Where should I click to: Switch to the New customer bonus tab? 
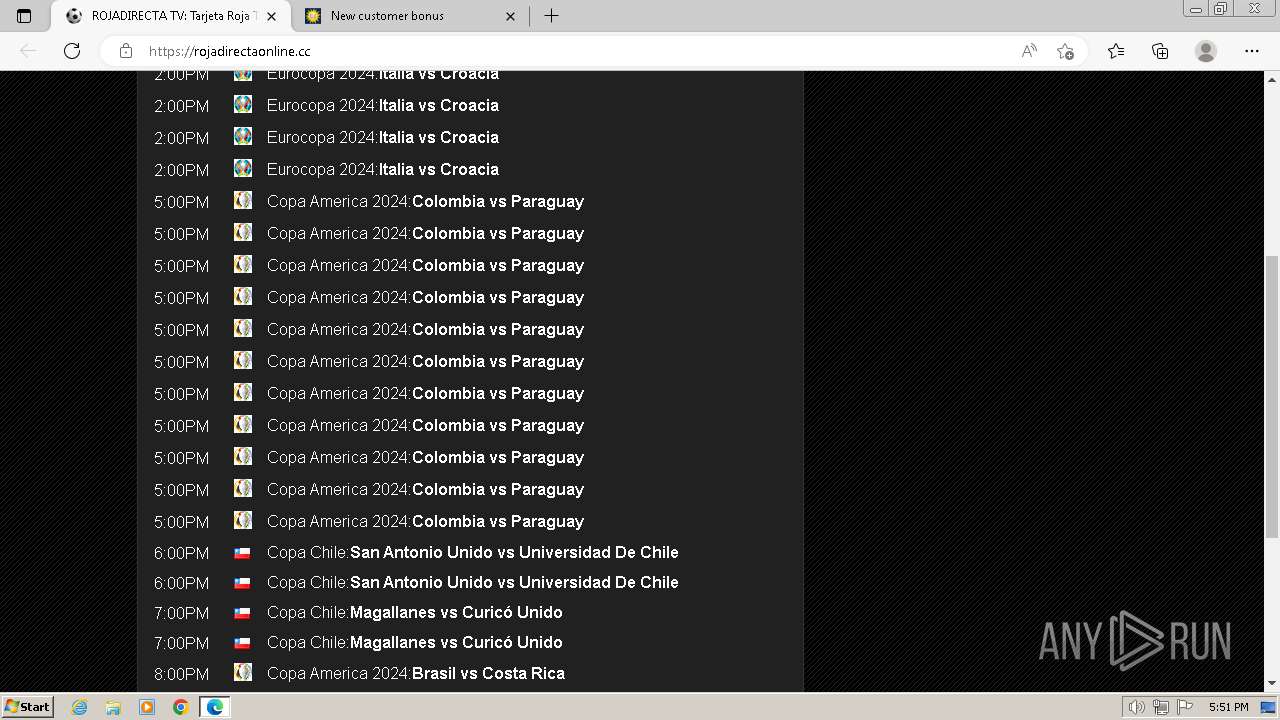click(x=410, y=16)
